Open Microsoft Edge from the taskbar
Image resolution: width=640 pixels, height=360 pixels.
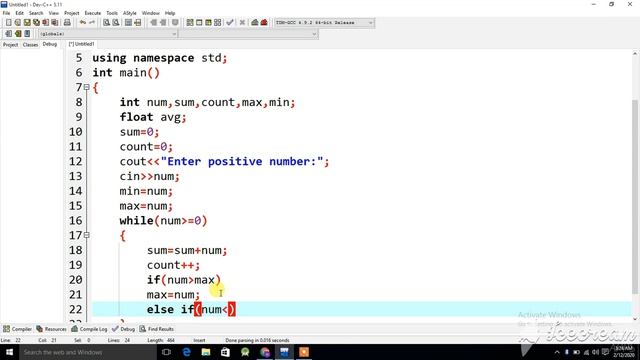pos(186,352)
